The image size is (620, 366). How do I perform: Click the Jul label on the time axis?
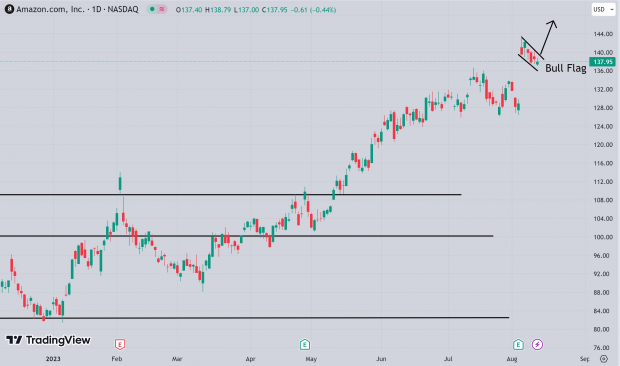(x=448, y=359)
